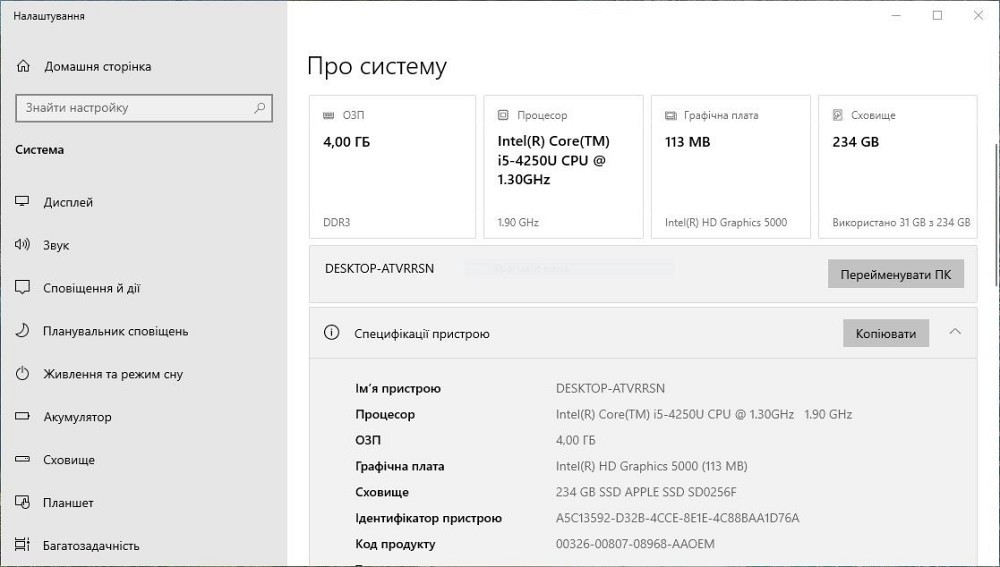This screenshot has width=1000, height=567.
Task: Open Домашня сторінка
Action: pyautogui.click(x=98, y=66)
